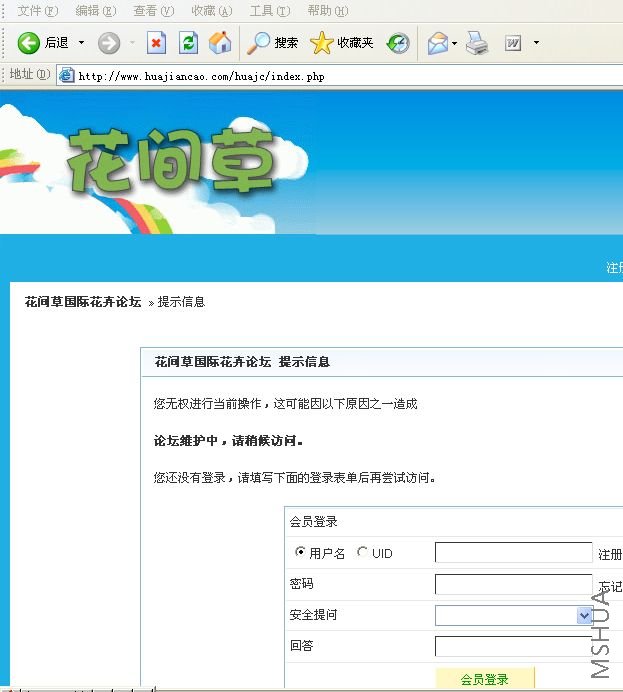This screenshot has height=692, width=623.
Task: Open the 帮助(H) menu
Action: 328,11
